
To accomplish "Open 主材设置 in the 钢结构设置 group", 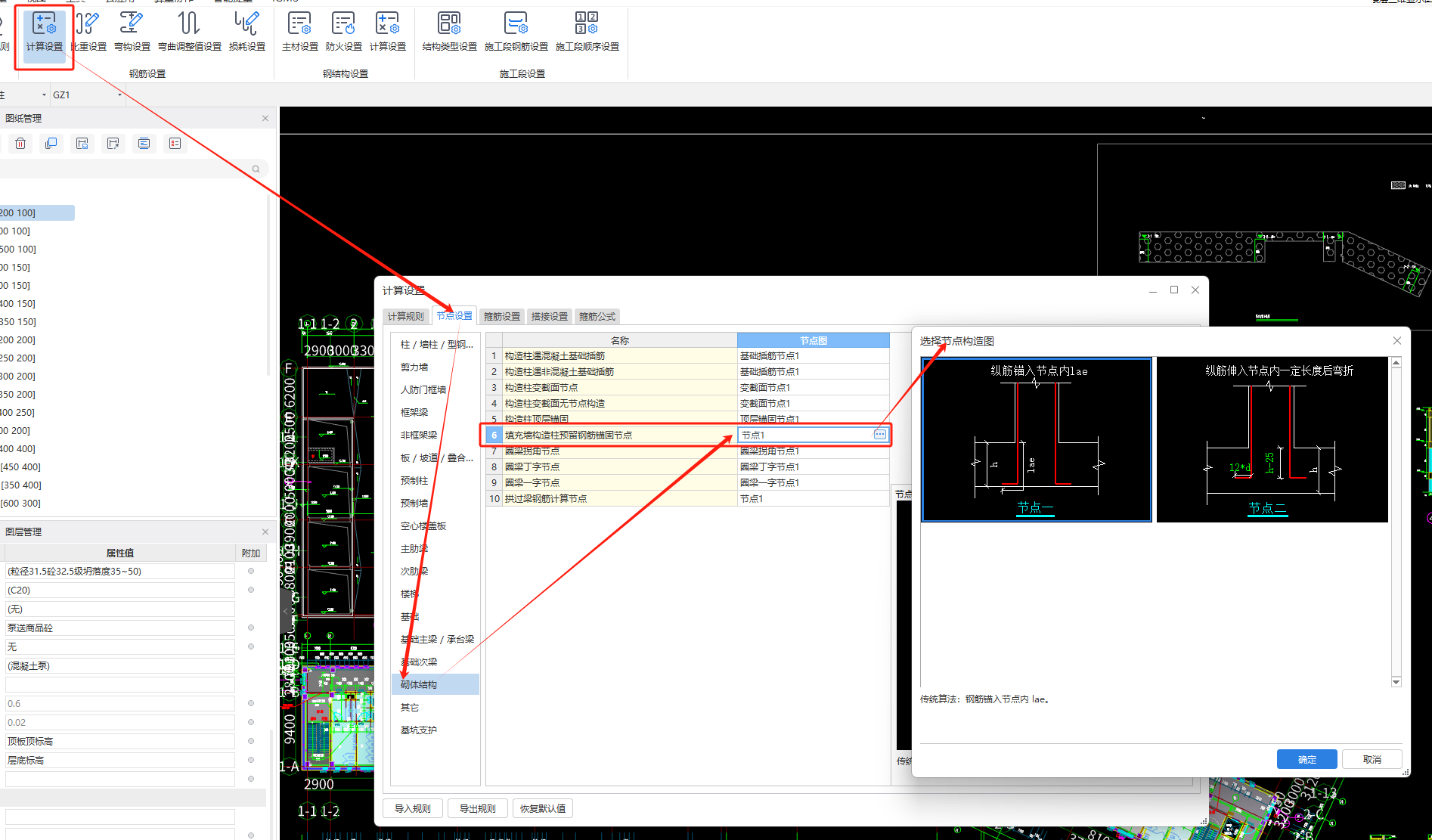I will tap(300, 32).
